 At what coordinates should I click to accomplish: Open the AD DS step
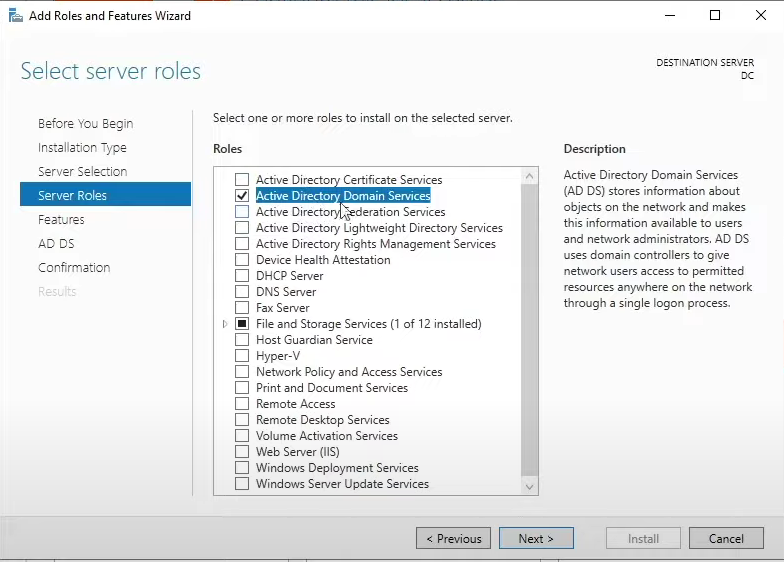56,244
